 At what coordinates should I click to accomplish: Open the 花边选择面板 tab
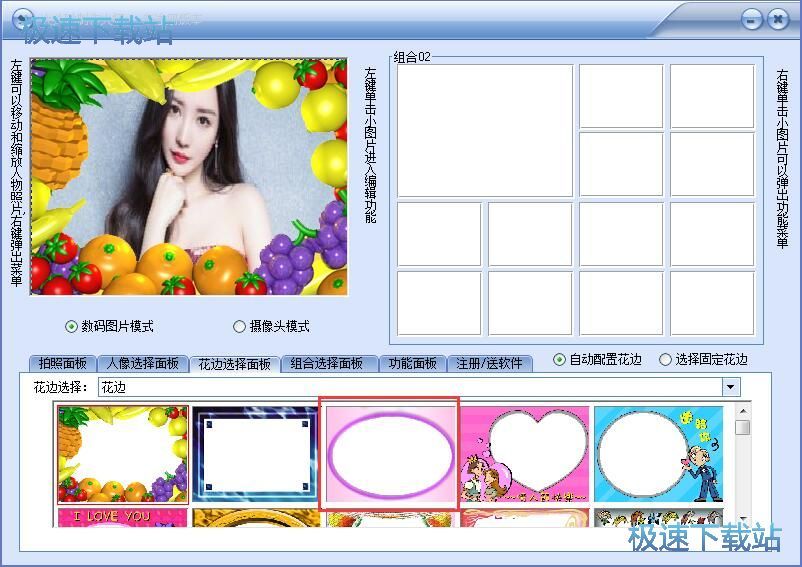(234, 364)
